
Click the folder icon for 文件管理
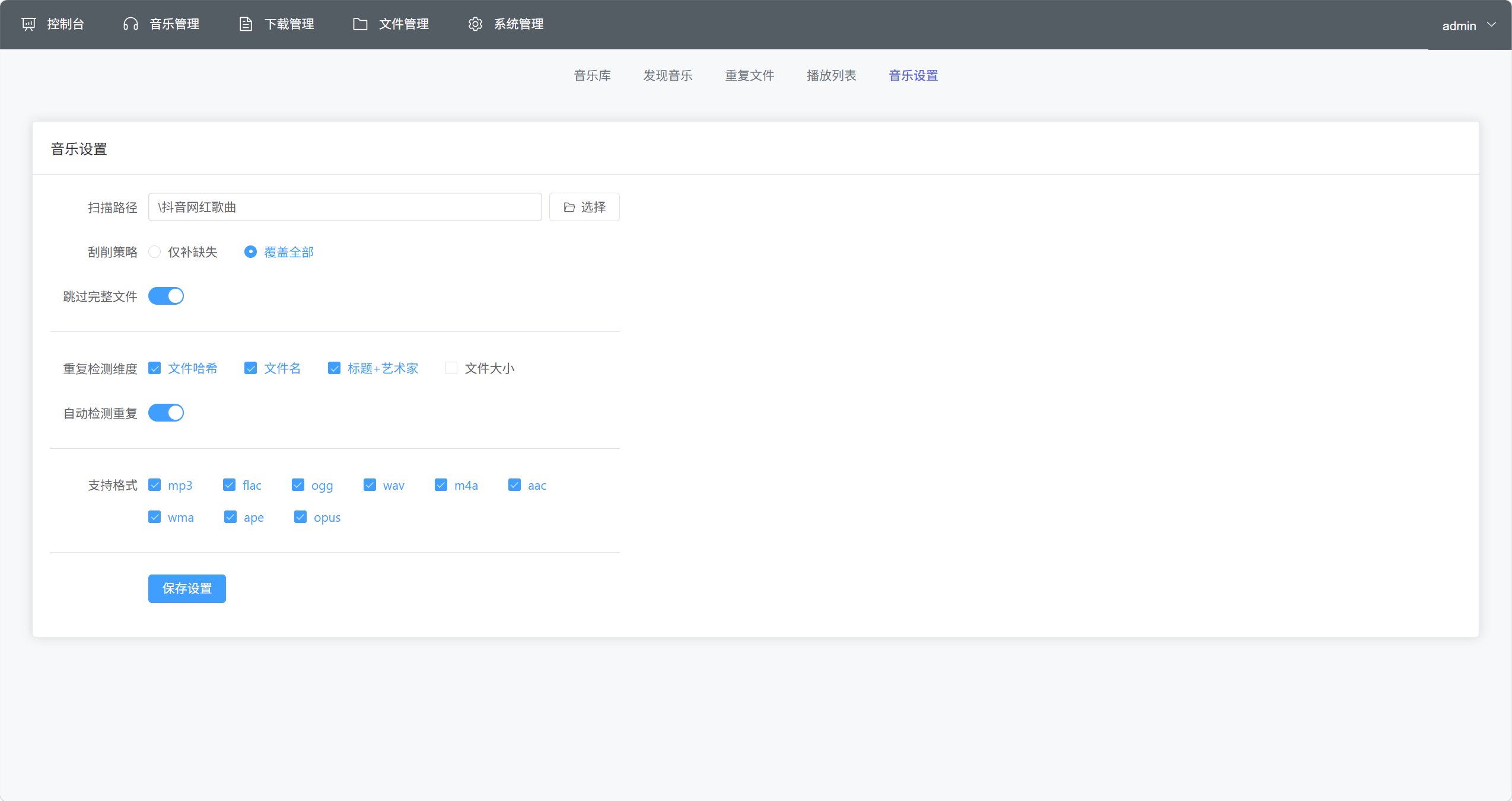pos(360,24)
